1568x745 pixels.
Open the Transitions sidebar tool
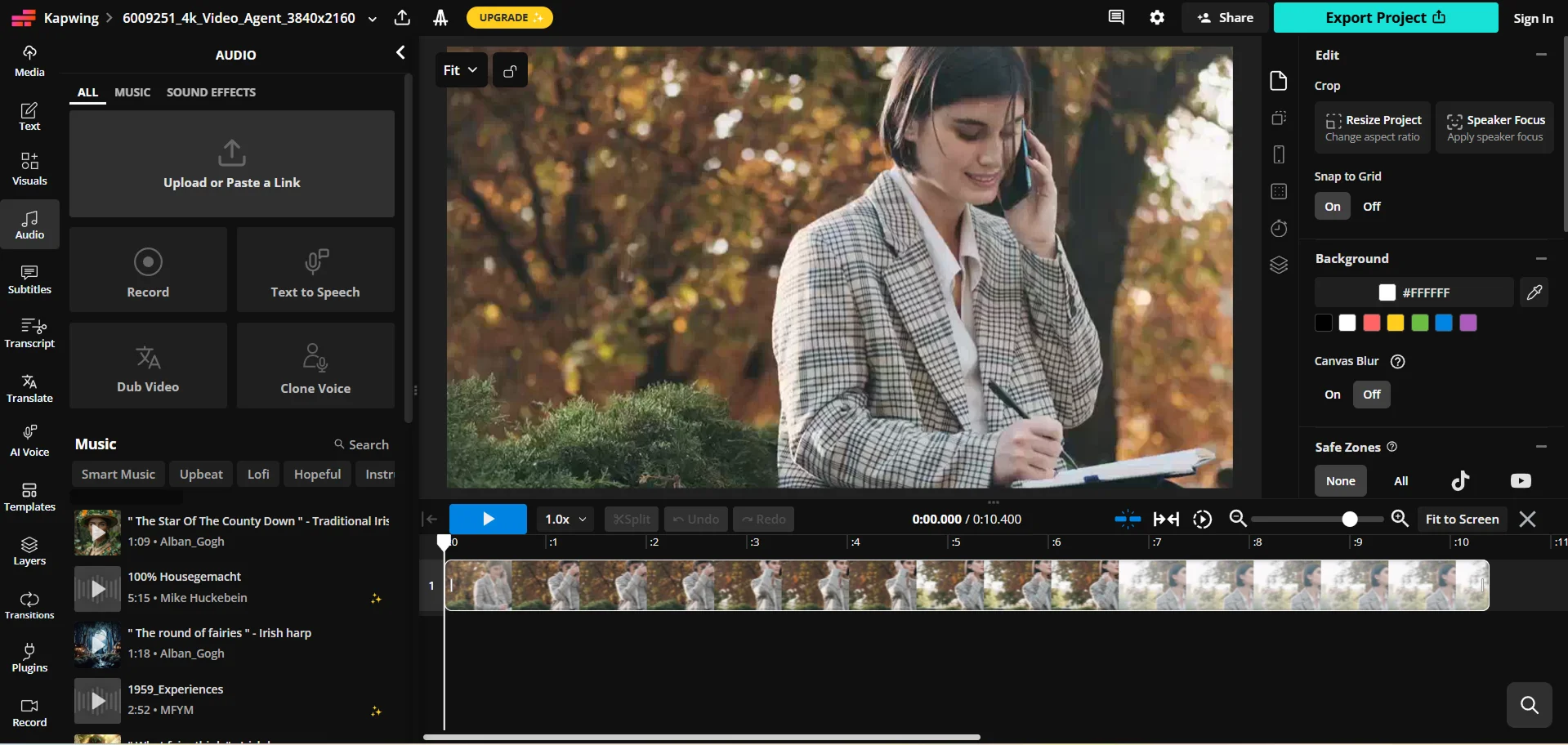(29, 604)
